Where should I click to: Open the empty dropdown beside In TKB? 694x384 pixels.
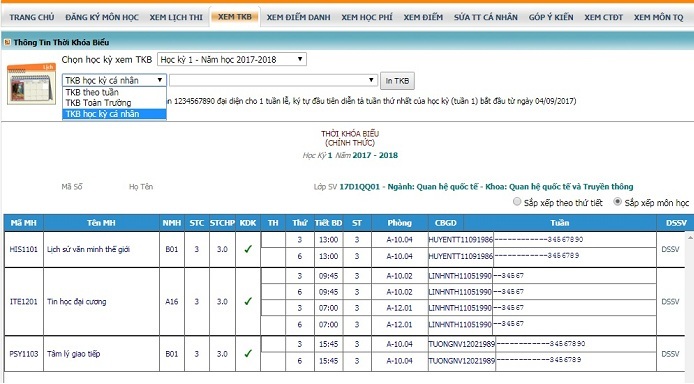273,80
